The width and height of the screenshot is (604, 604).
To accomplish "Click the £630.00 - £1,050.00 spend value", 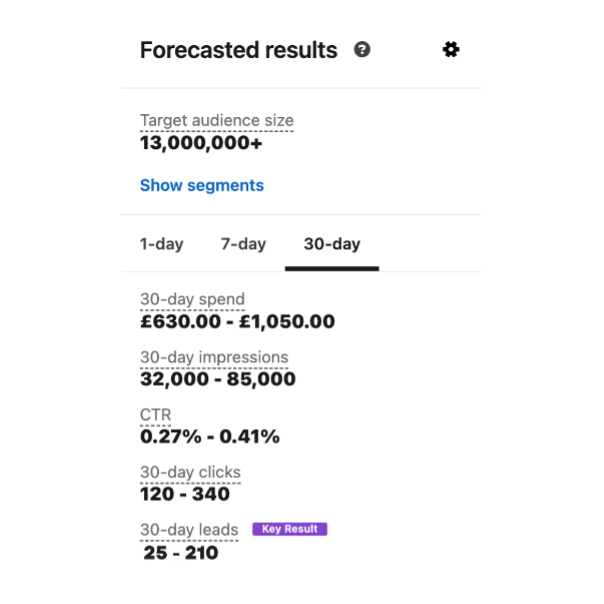I will click(237, 321).
